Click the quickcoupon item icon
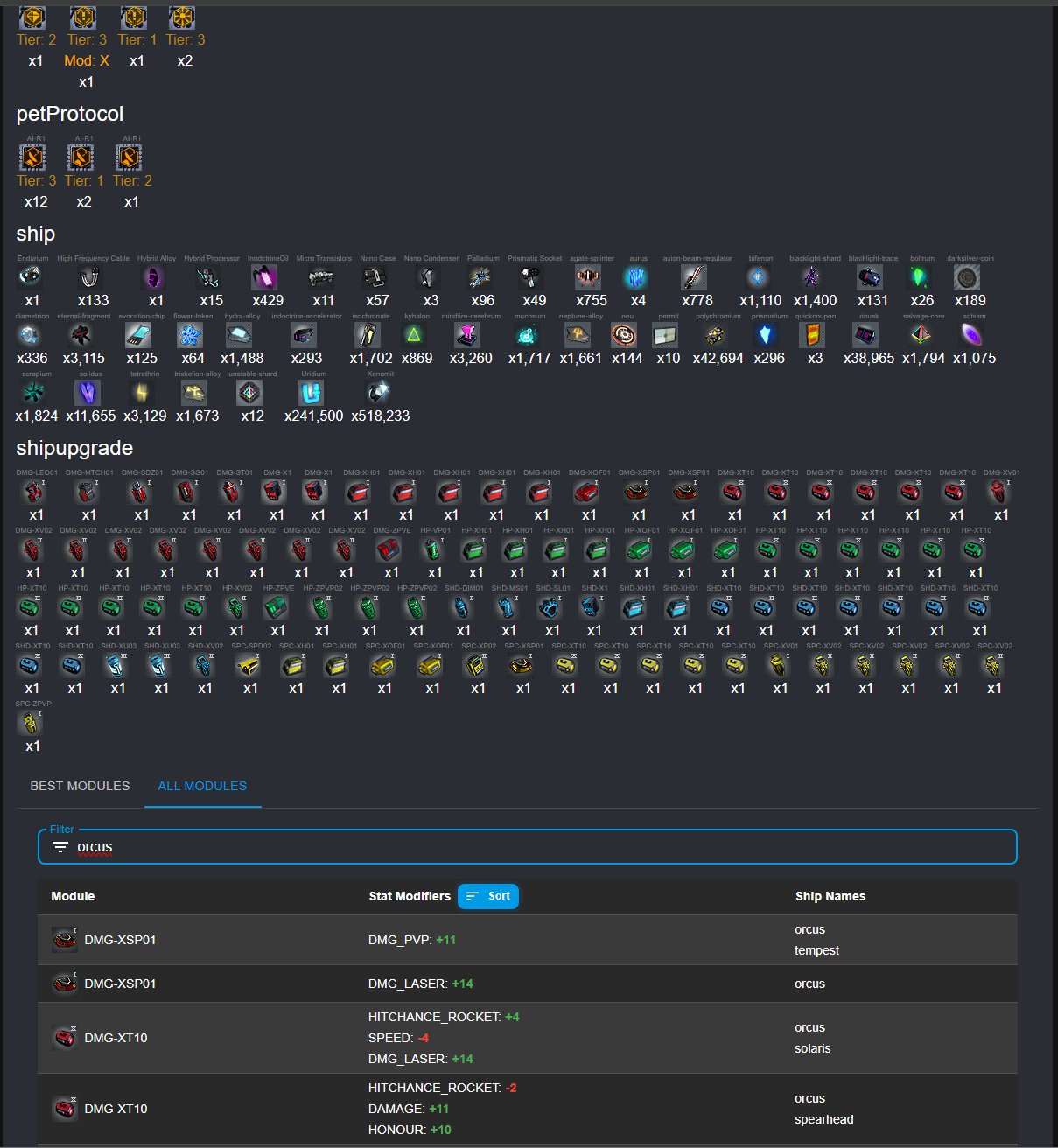 pyautogui.click(x=814, y=335)
